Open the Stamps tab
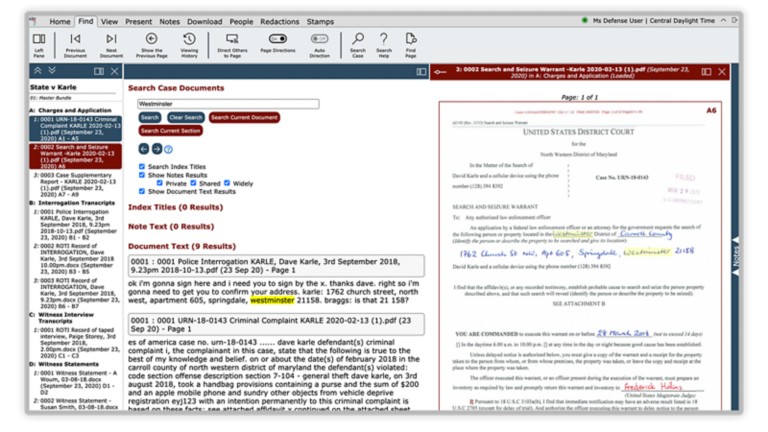768x432 pixels. pyautogui.click(x=320, y=22)
